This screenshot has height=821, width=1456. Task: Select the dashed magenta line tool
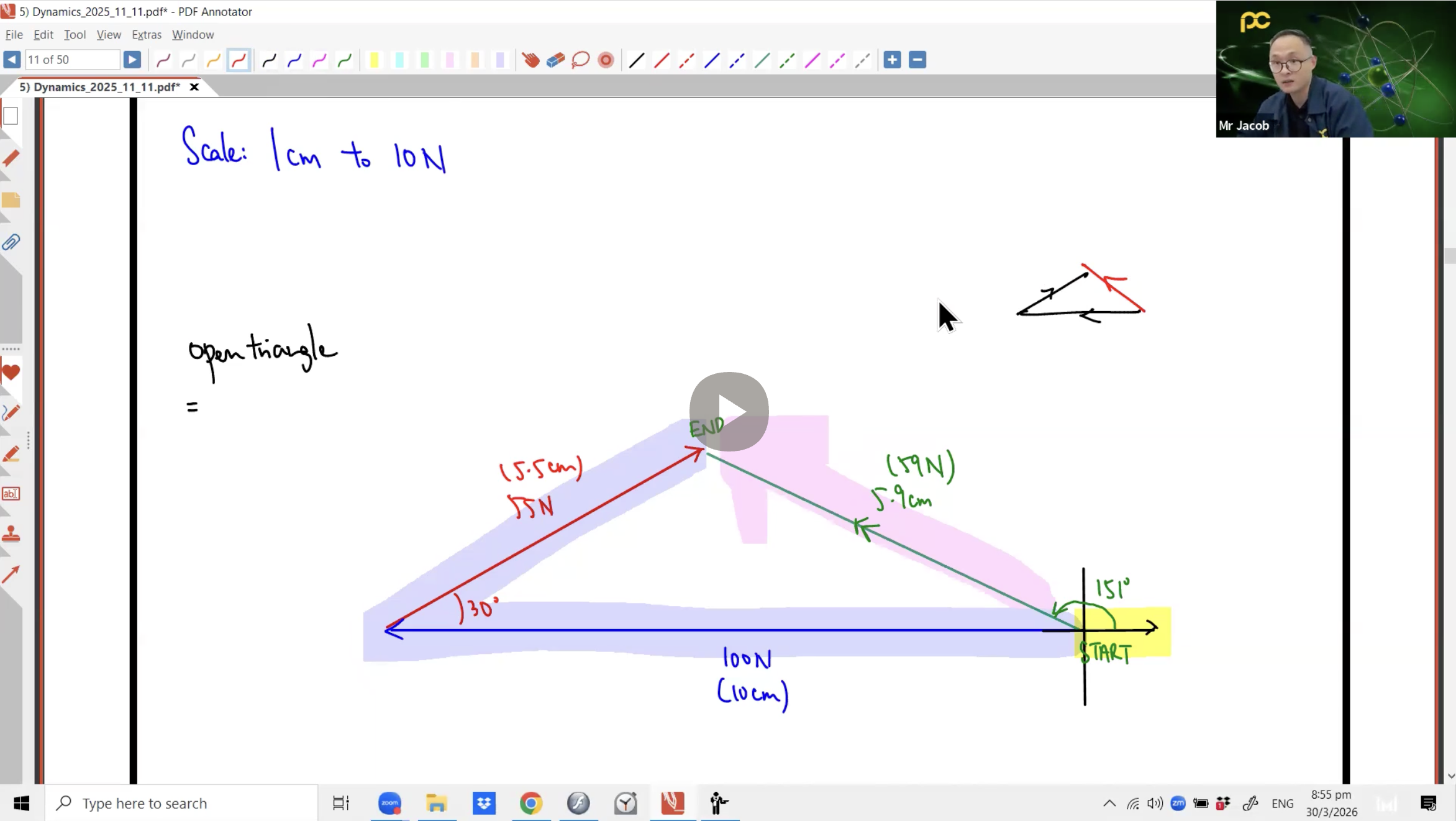pyautogui.click(x=837, y=60)
